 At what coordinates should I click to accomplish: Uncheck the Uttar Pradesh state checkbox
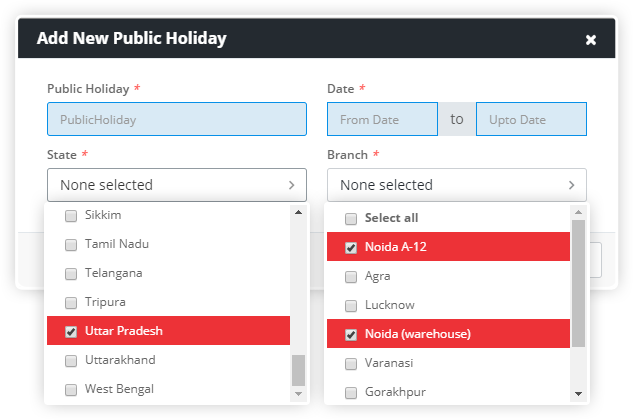click(71, 332)
